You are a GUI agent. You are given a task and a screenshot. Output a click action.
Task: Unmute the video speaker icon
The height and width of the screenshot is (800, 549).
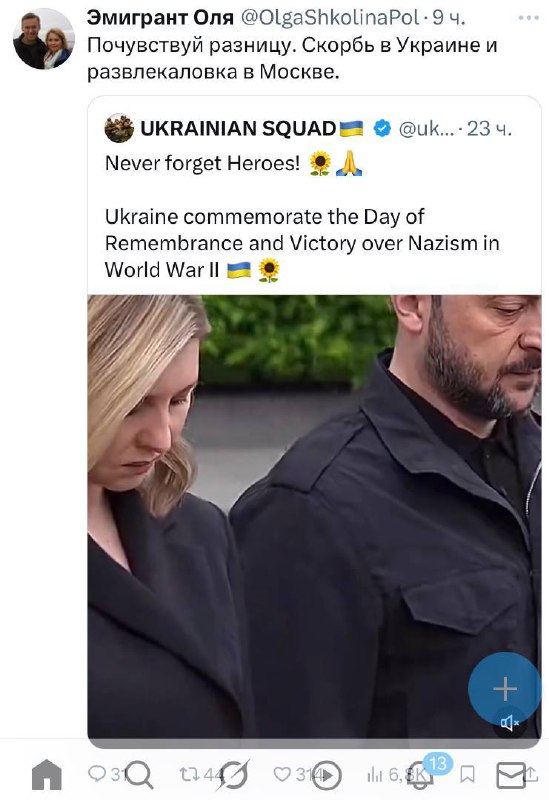click(510, 722)
